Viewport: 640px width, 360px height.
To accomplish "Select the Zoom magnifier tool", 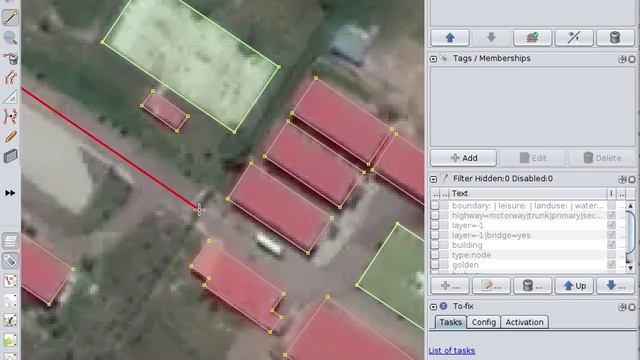I will [x=10, y=38].
